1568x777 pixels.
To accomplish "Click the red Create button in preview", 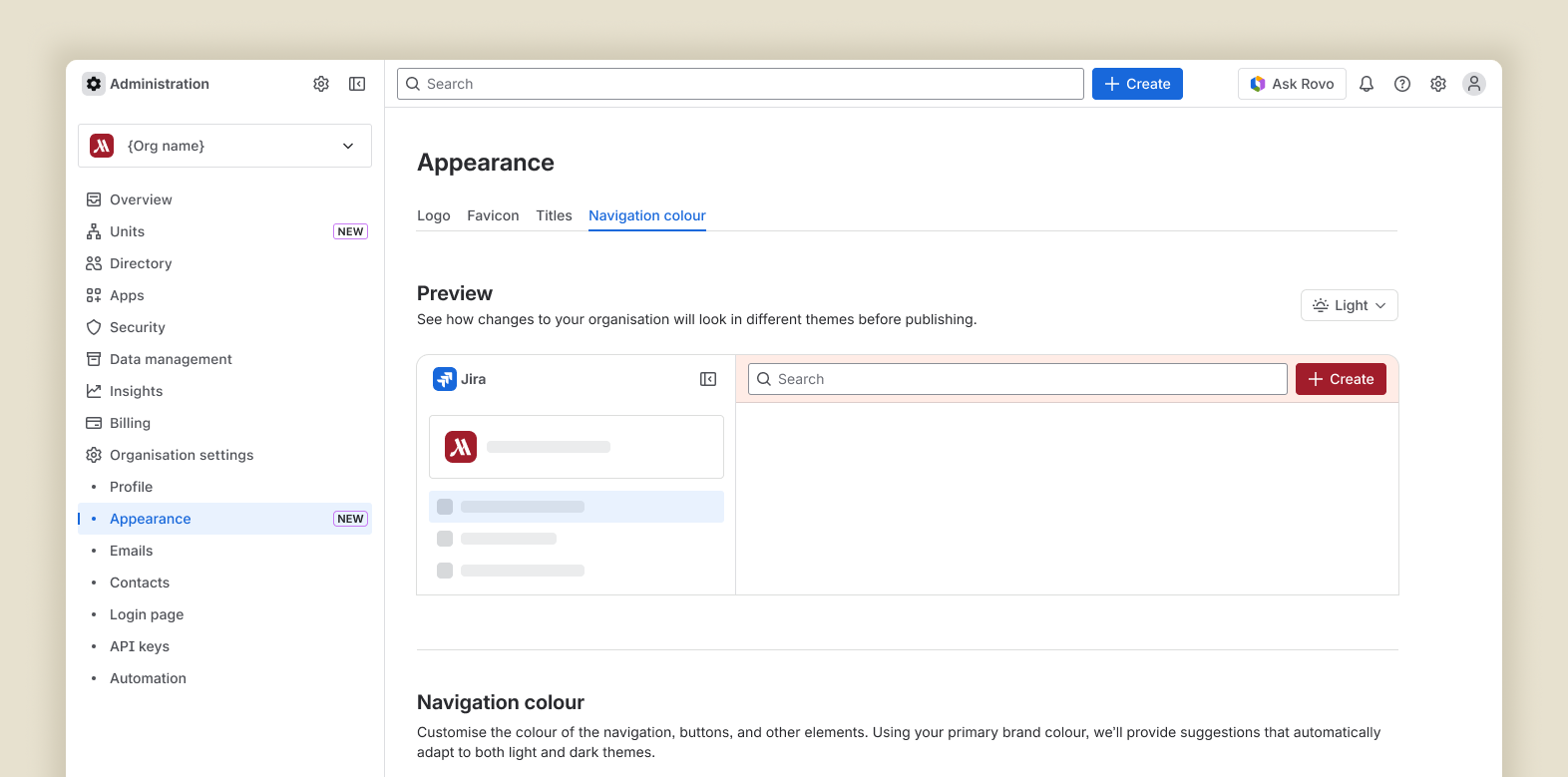I will [x=1341, y=379].
